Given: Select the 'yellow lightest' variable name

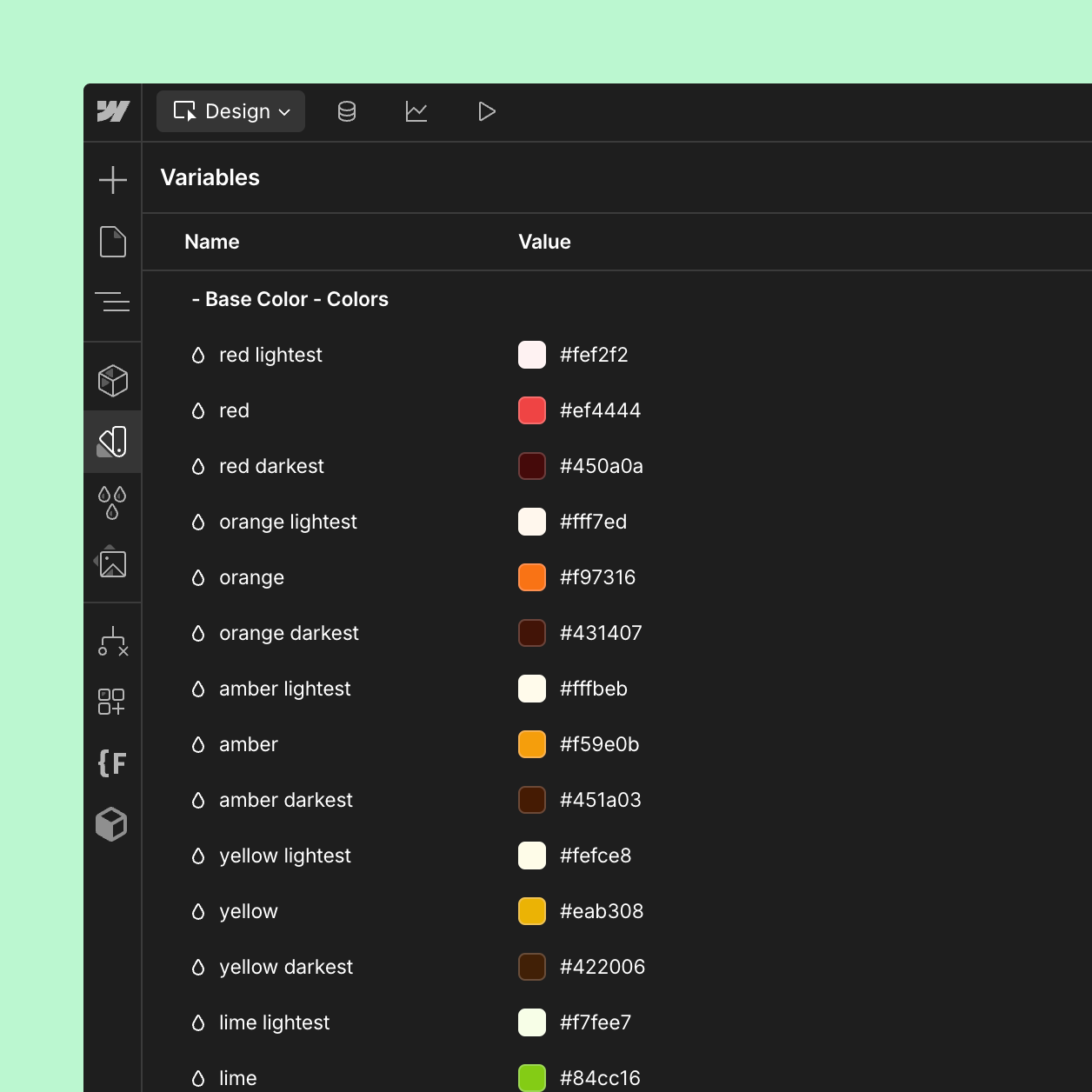Looking at the screenshot, I should tap(285, 856).
